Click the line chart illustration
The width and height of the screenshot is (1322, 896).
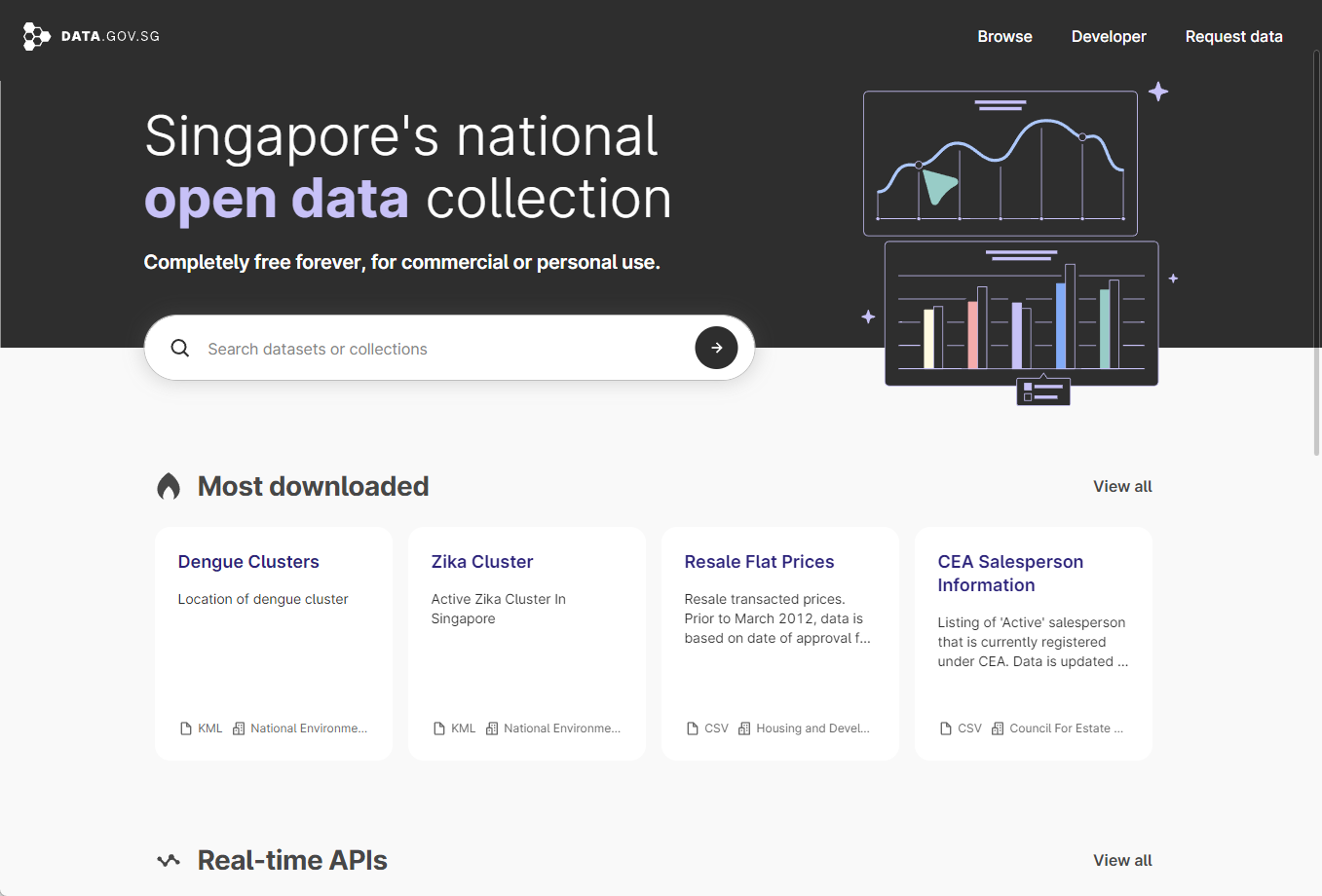coord(1001,163)
